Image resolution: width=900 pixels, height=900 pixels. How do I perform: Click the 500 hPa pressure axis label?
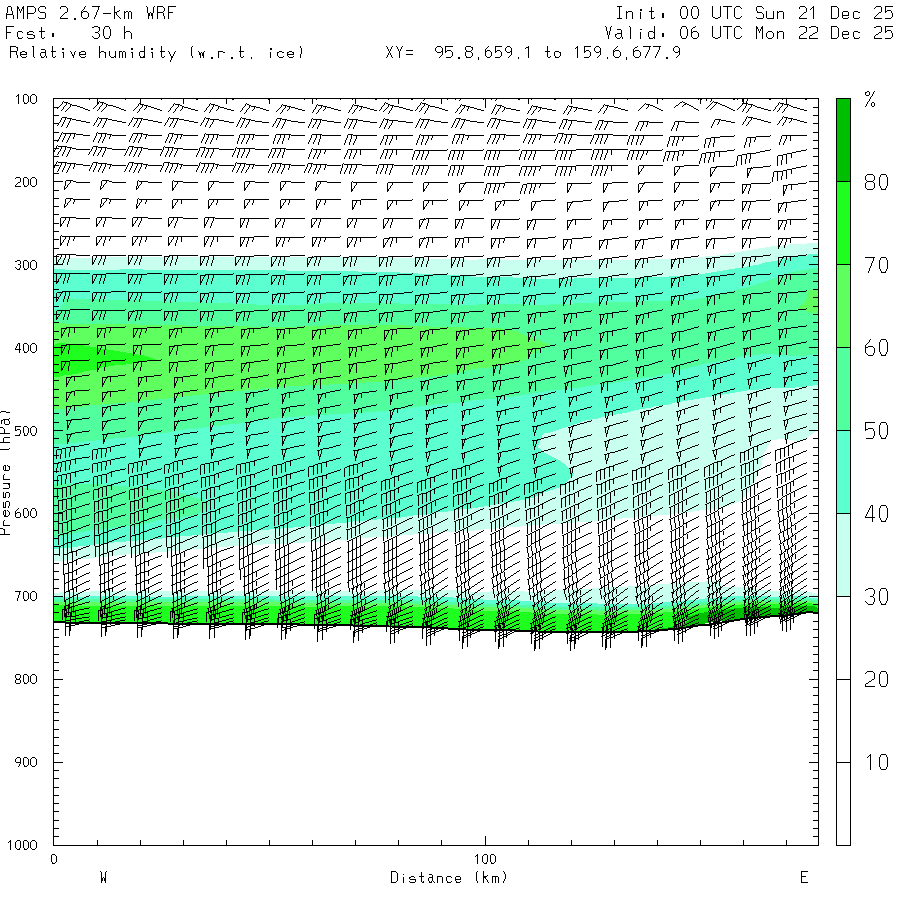(26, 431)
